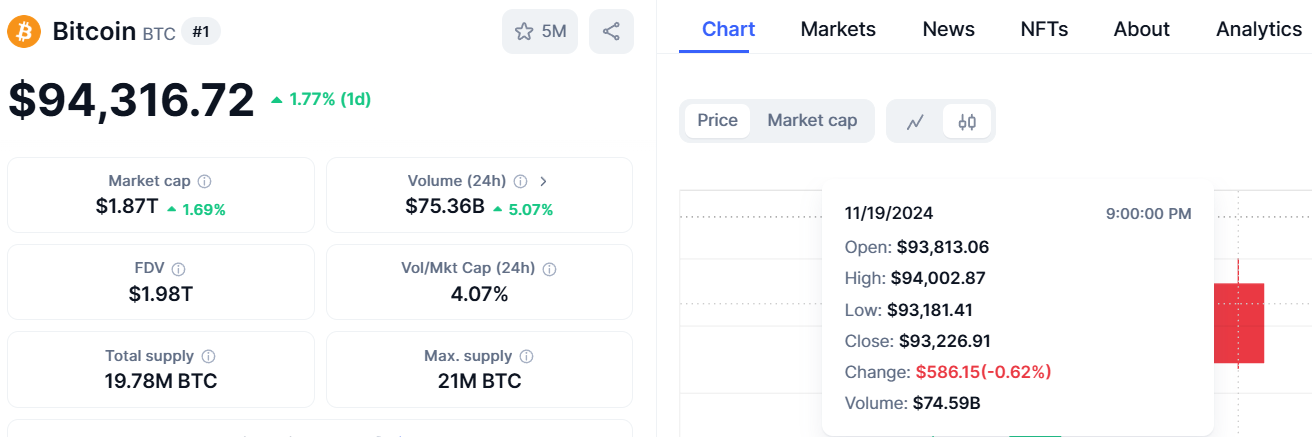Open the NFTs tab
This screenshot has width=1312, height=437.
pyautogui.click(x=1044, y=29)
